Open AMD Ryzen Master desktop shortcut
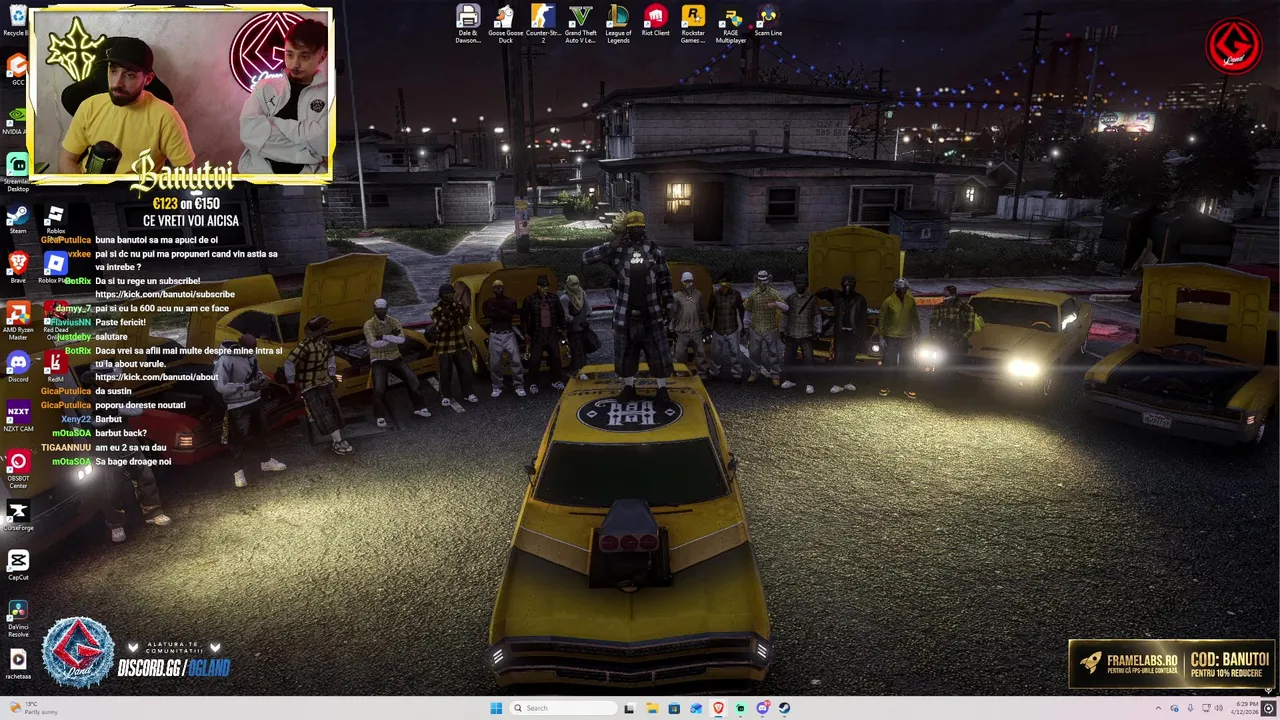This screenshot has width=1280, height=720. coord(17,322)
